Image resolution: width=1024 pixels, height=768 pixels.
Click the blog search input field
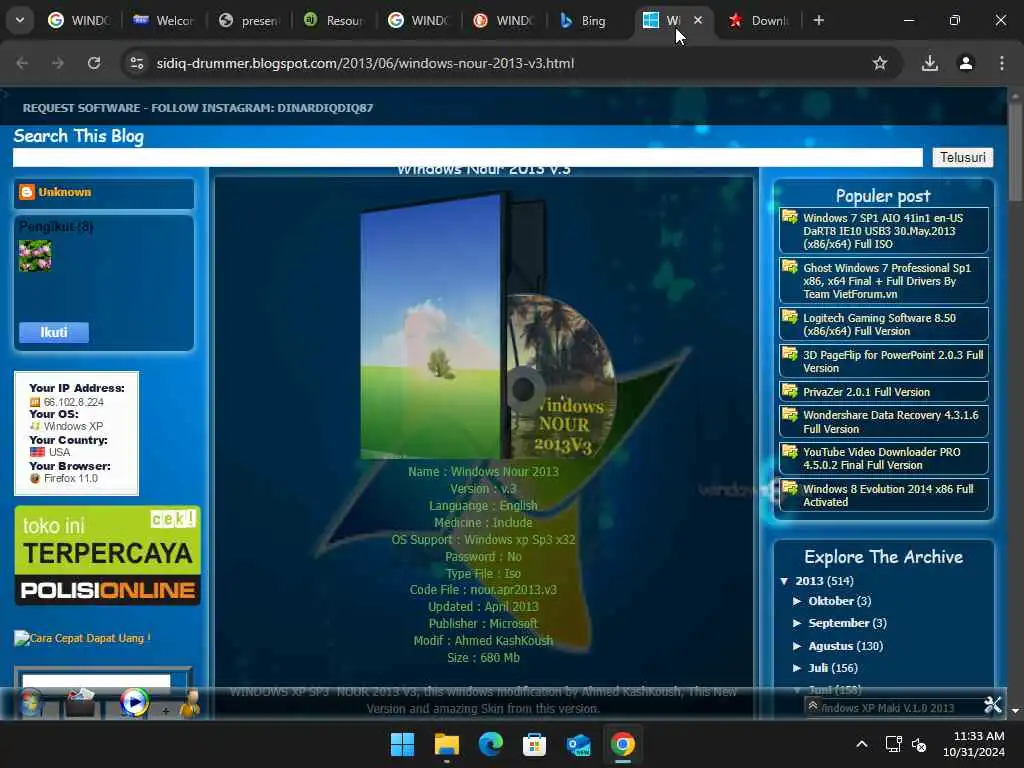coord(468,157)
